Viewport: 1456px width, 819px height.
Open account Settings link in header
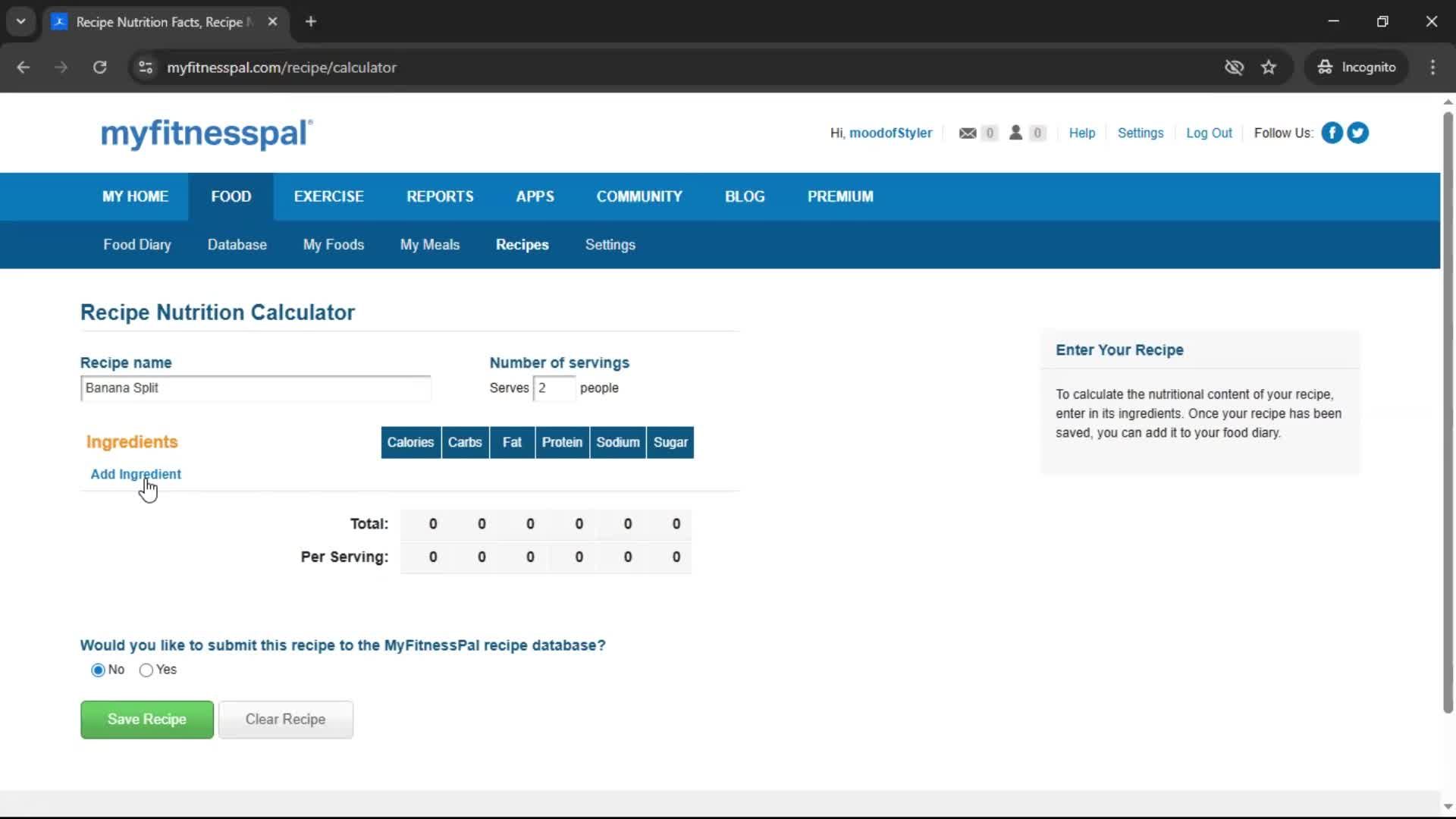pyautogui.click(x=1141, y=133)
